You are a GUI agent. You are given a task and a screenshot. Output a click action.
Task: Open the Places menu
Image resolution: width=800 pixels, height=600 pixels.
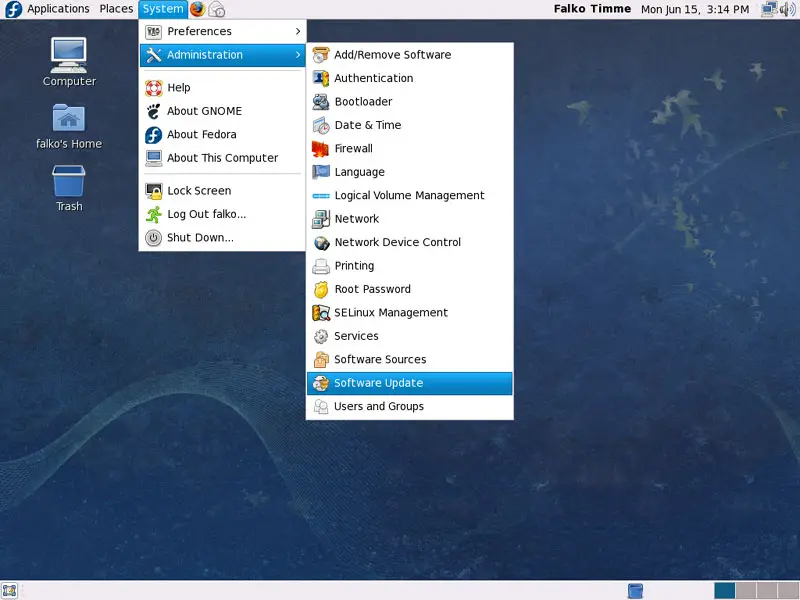116,9
